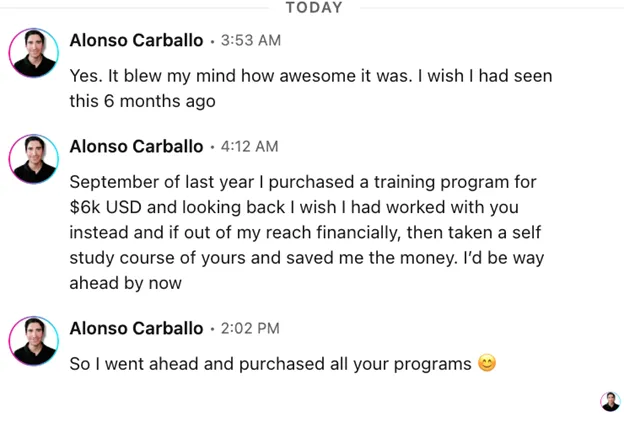Click the smiling emoji after 'your programs'
The height and width of the screenshot is (427, 624).
click(x=487, y=363)
